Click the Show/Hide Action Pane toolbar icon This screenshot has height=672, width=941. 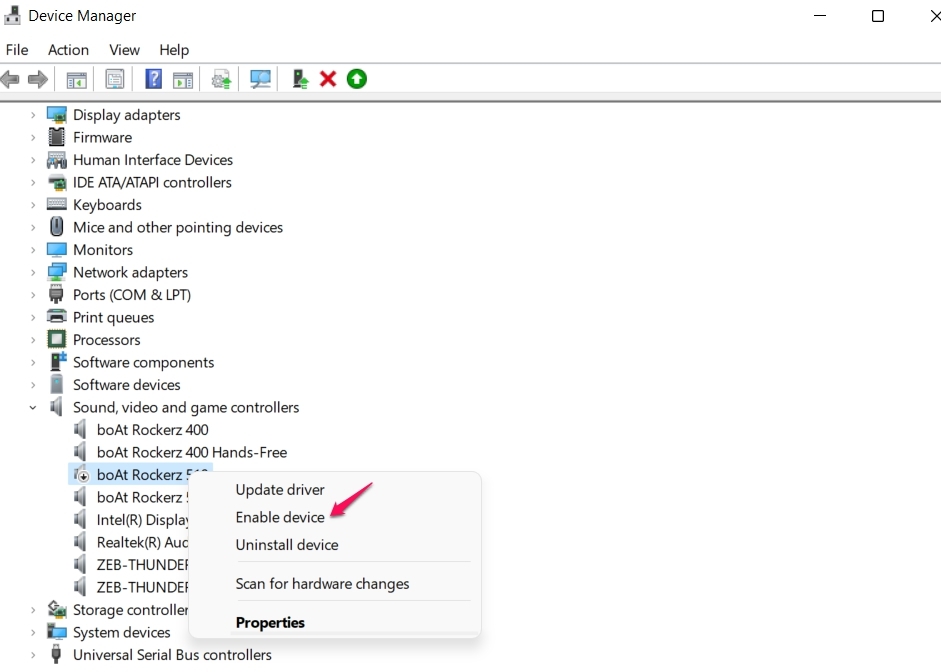tap(183, 79)
